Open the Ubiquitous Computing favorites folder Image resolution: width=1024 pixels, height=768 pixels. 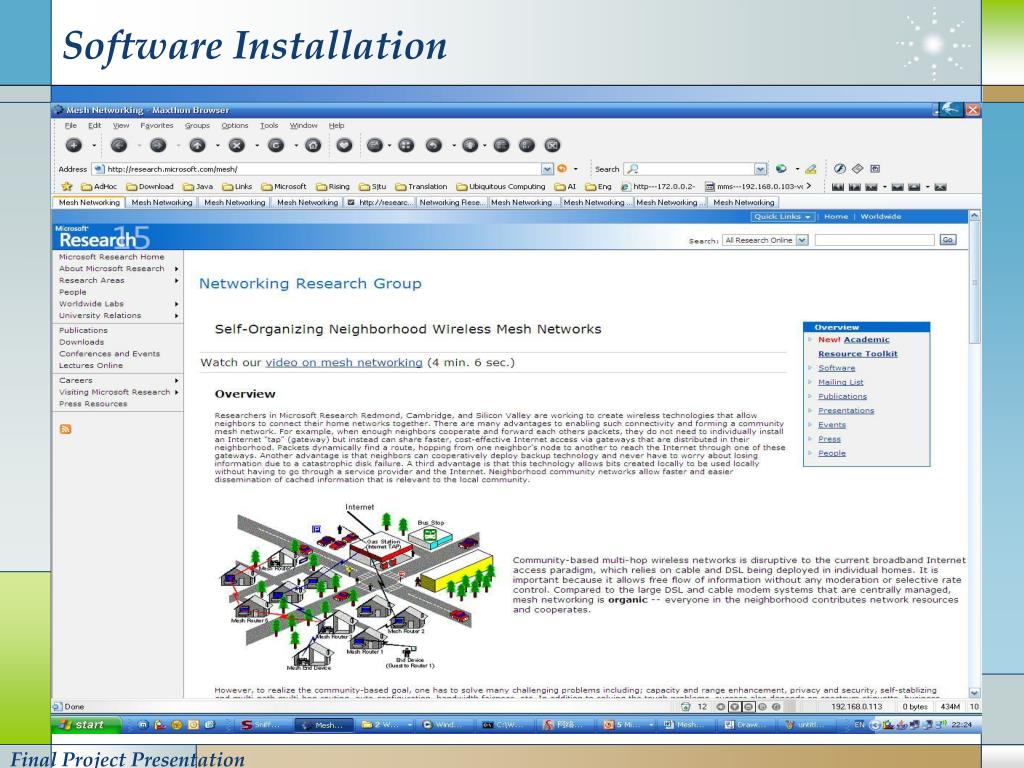[501, 187]
